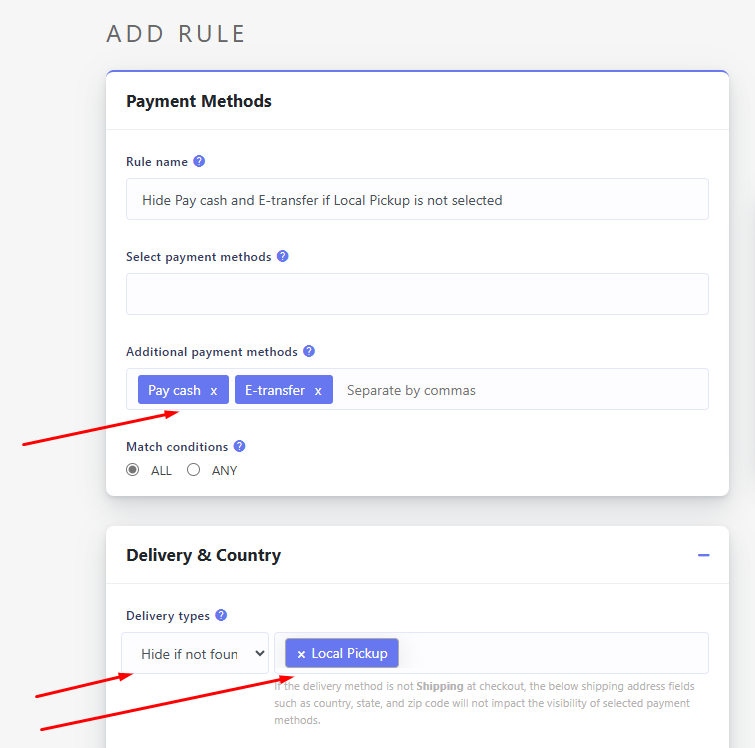Remove the Pay cash tag
Image resolution: width=755 pixels, height=748 pixels.
214,391
